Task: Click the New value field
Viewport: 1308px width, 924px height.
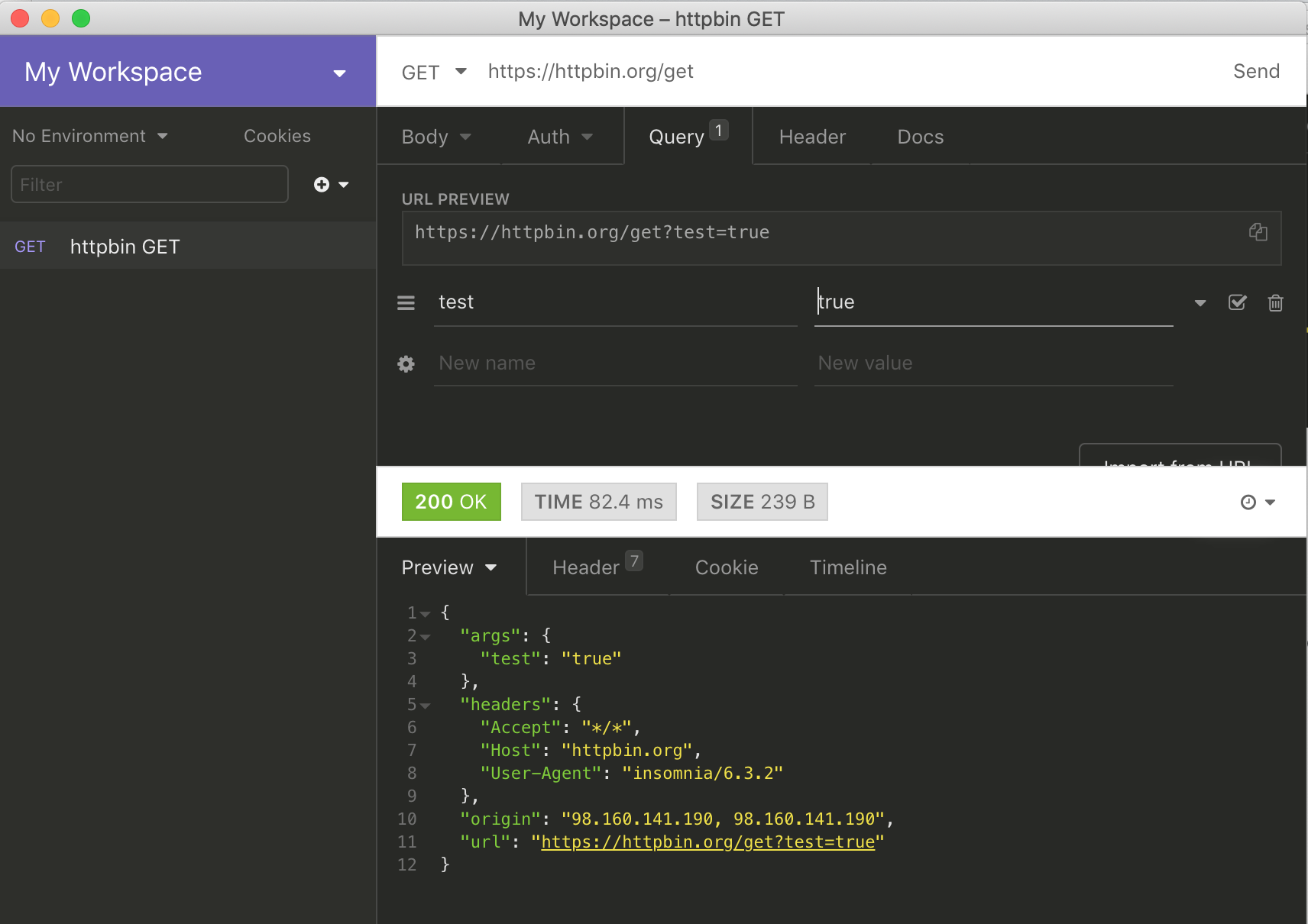Action: [x=993, y=363]
